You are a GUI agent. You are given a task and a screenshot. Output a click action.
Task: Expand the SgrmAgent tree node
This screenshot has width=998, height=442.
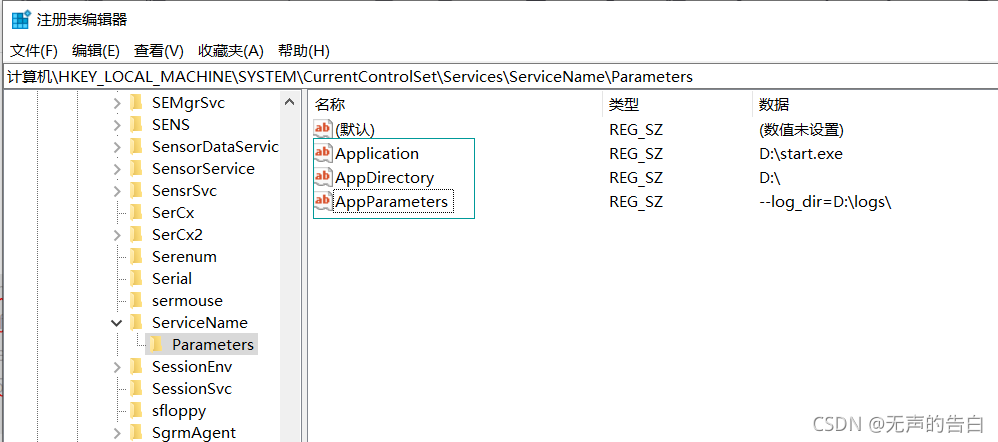(116, 433)
